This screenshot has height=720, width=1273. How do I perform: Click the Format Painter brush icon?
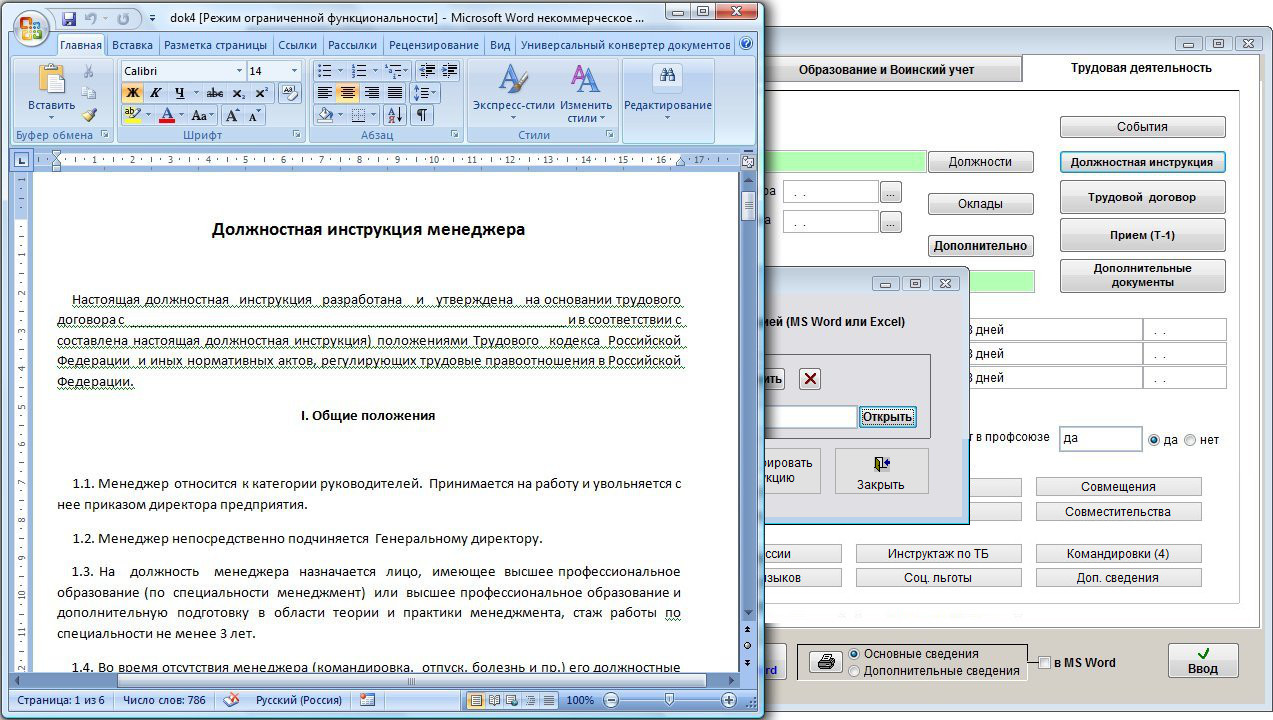pos(89,114)
